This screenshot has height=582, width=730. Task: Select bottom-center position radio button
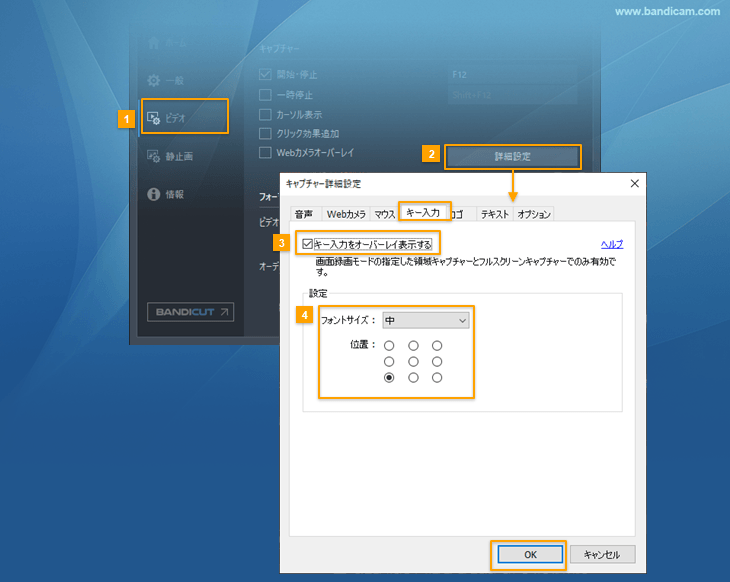413,378
